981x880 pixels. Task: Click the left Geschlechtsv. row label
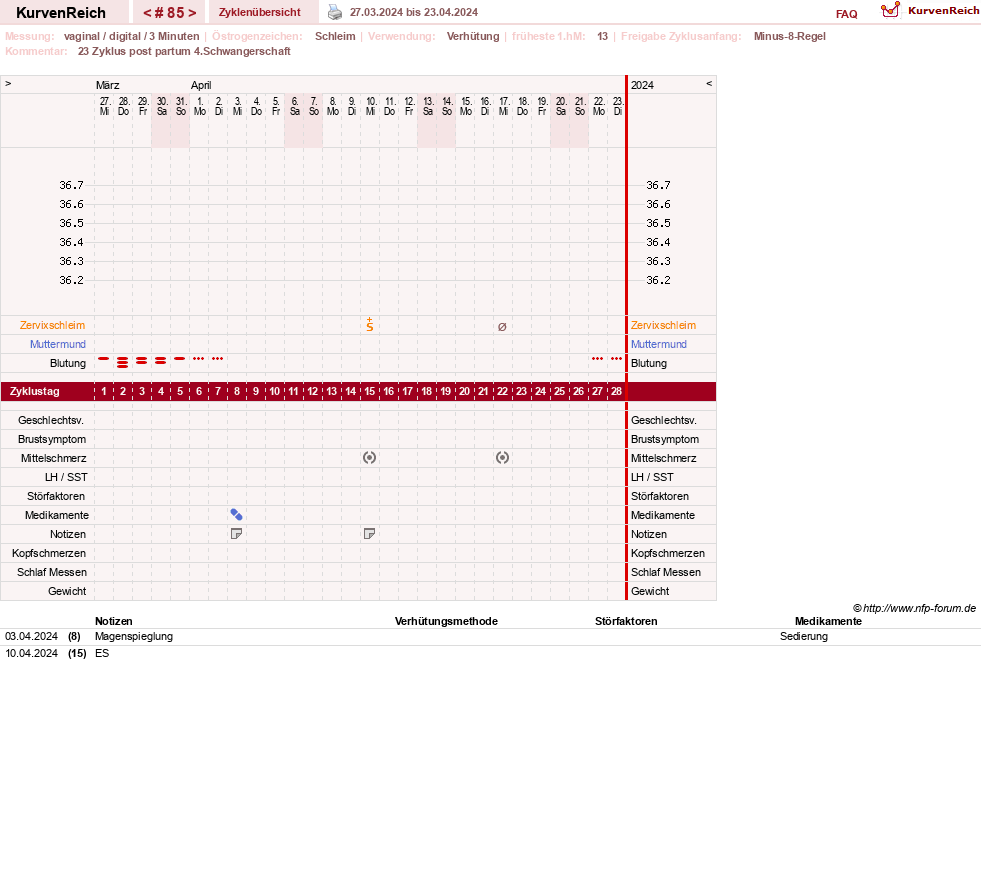(51, 420)
